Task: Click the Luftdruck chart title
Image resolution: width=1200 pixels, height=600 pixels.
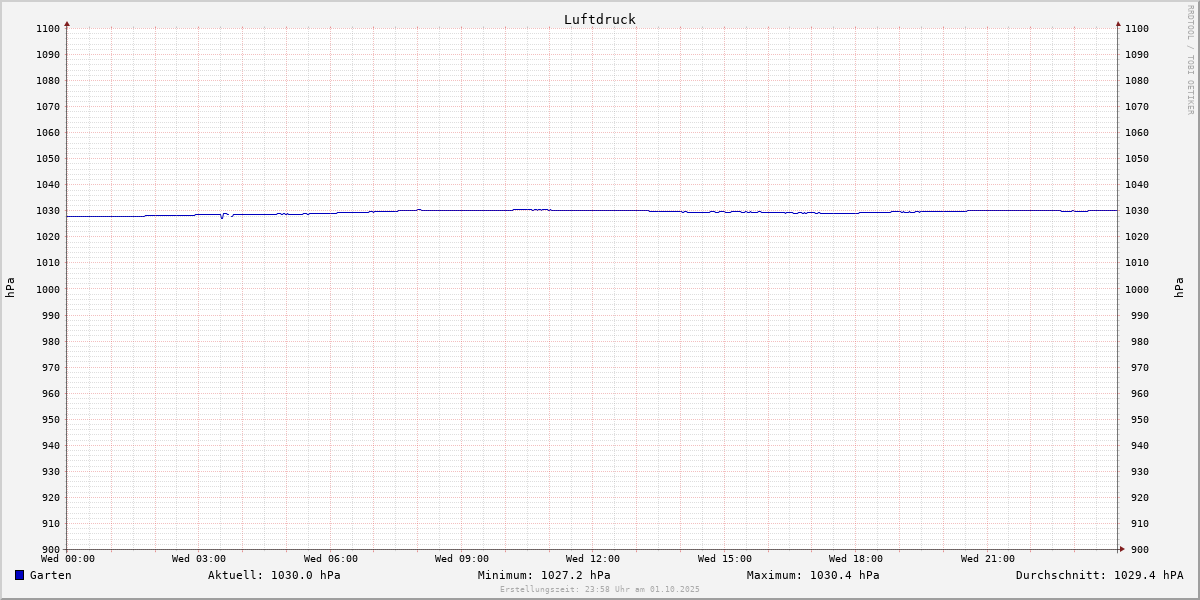Action: click(x=599, y=19)
